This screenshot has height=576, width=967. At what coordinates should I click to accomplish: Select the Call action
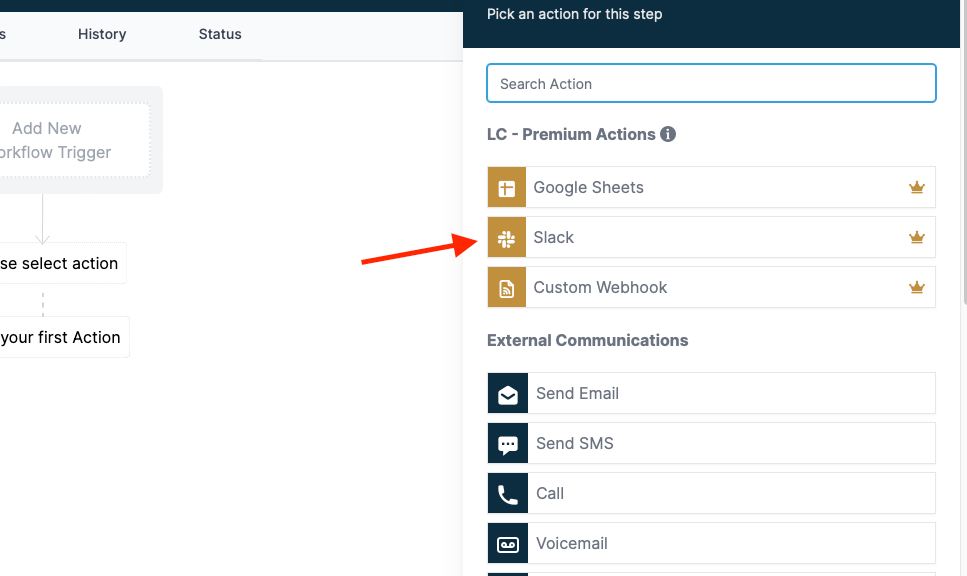711,493
